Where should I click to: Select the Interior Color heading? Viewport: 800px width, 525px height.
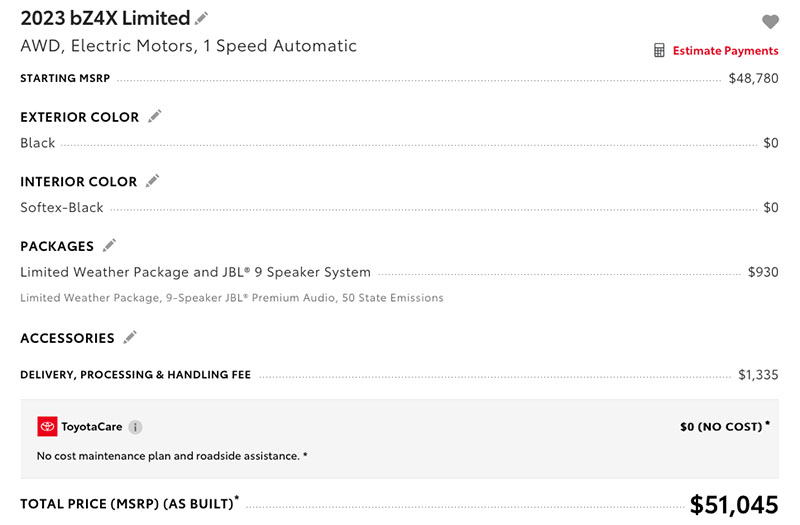tap(79, 182)
